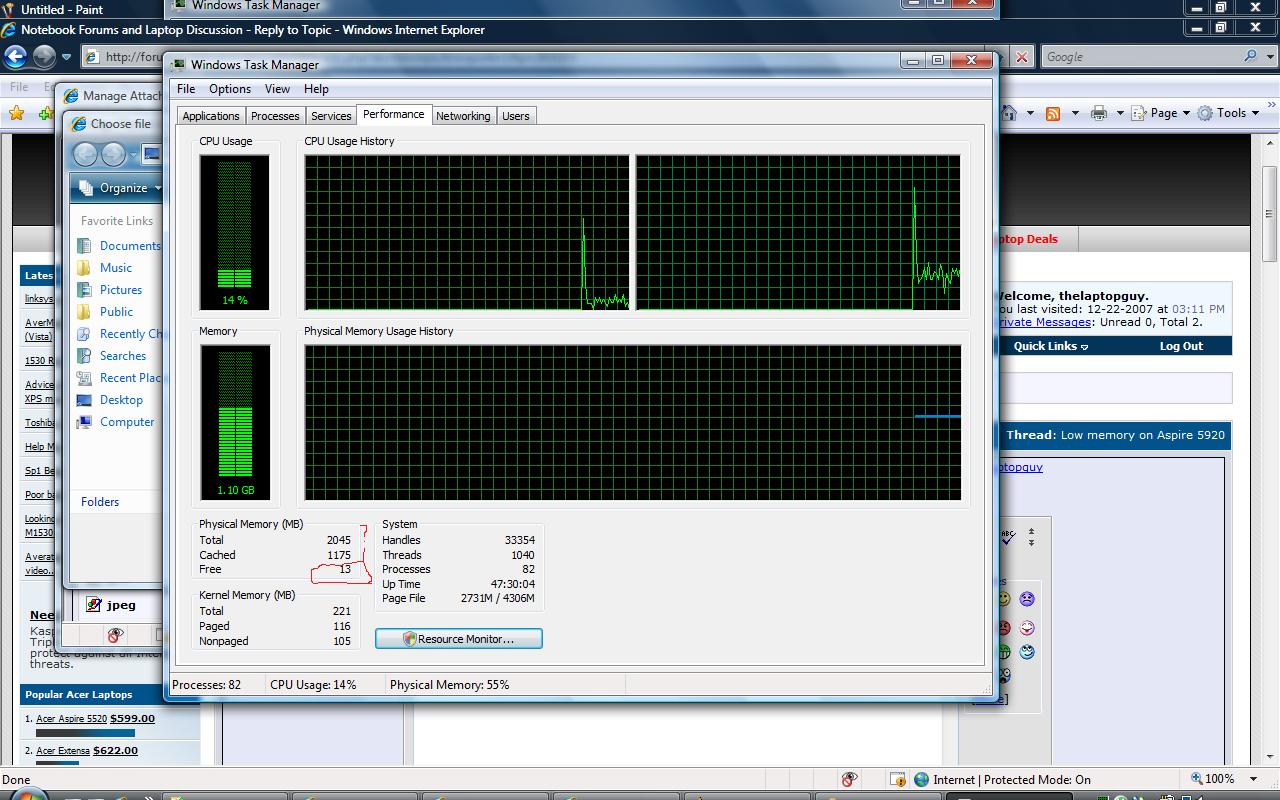The image size is (1280, 800).
Task: Click the red Stop button in Internet Explorer
Action: pyautogui.click(x=1021, y=57)
